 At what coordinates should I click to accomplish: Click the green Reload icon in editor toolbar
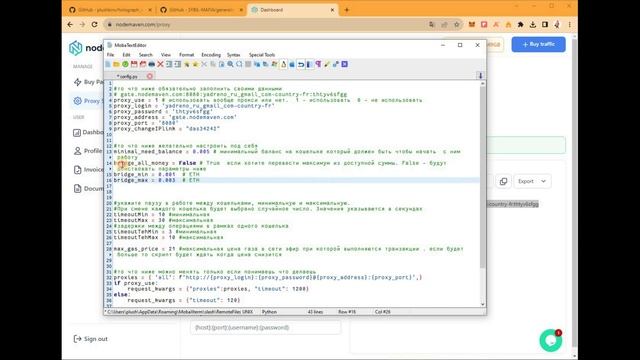coord(125,64)
